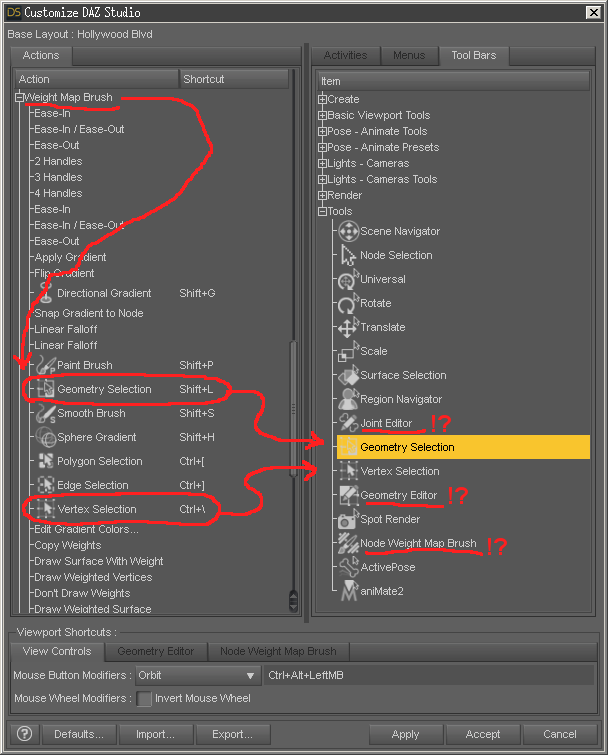This screenshot has height=755, width=608.
Task: Expand the Render toolbar group
Action: tap(322, 195)
